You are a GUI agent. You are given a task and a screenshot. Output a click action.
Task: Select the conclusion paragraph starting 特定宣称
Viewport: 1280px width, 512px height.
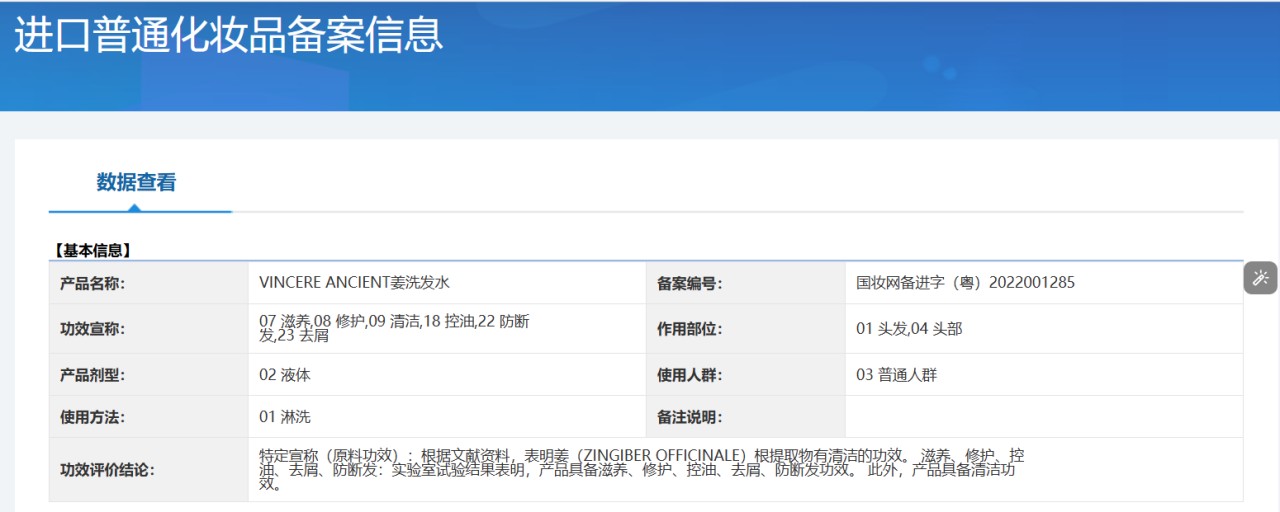(x=641, y=469)
